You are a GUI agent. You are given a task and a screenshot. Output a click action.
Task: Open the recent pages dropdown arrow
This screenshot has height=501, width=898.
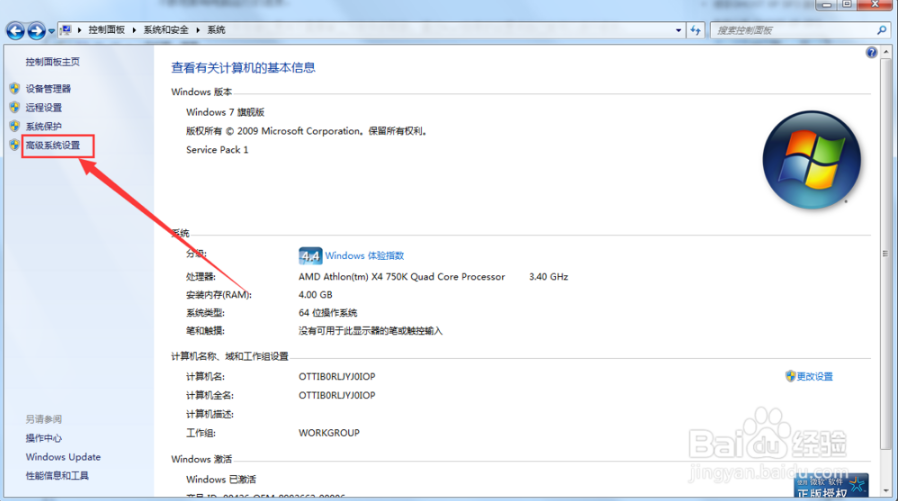pos(52,31)
